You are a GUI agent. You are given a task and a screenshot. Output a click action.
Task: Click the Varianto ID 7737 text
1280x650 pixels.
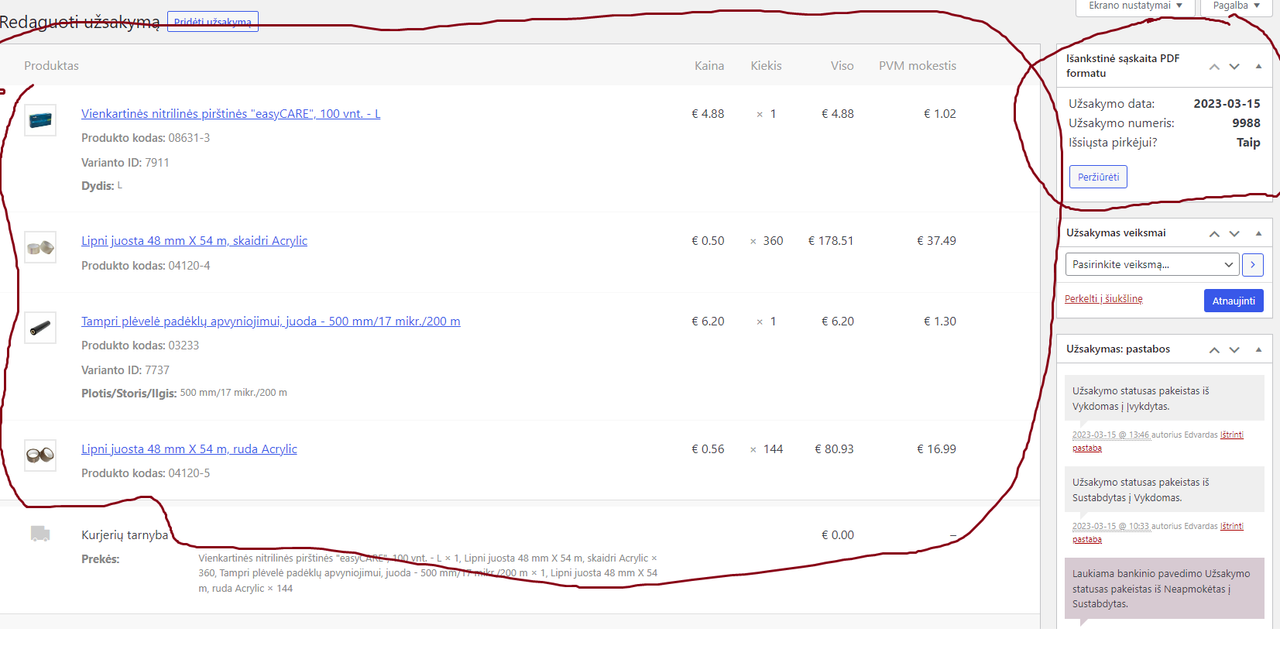[125, 370]
